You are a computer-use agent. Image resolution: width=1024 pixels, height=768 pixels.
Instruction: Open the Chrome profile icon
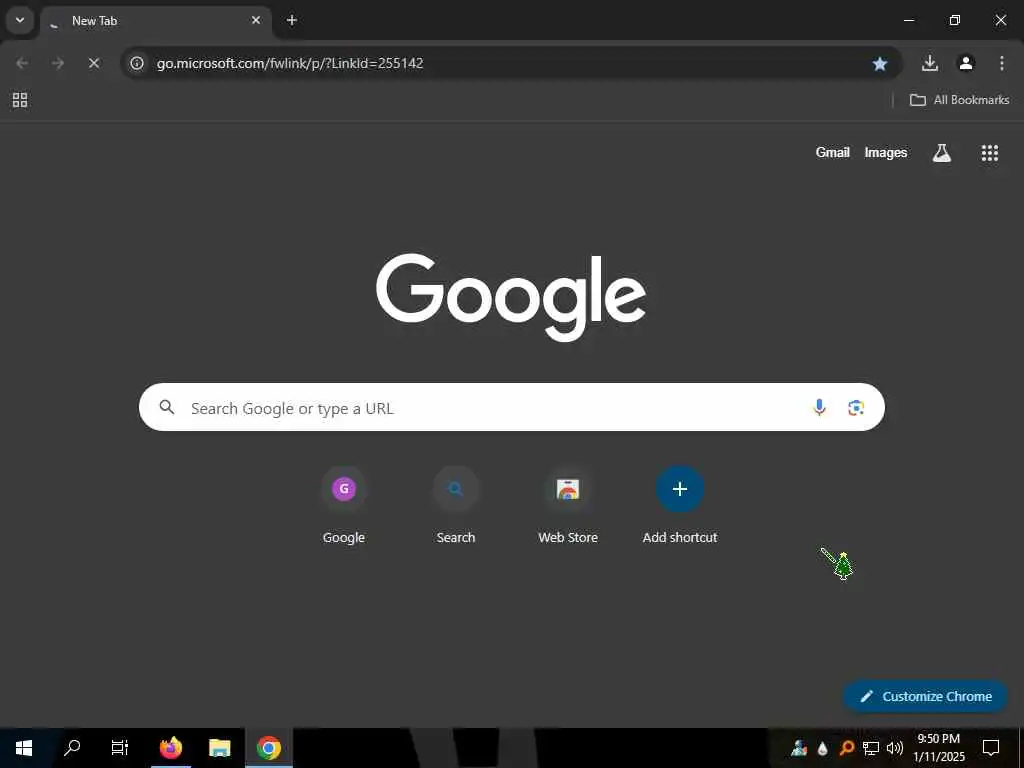click(966, 63)
